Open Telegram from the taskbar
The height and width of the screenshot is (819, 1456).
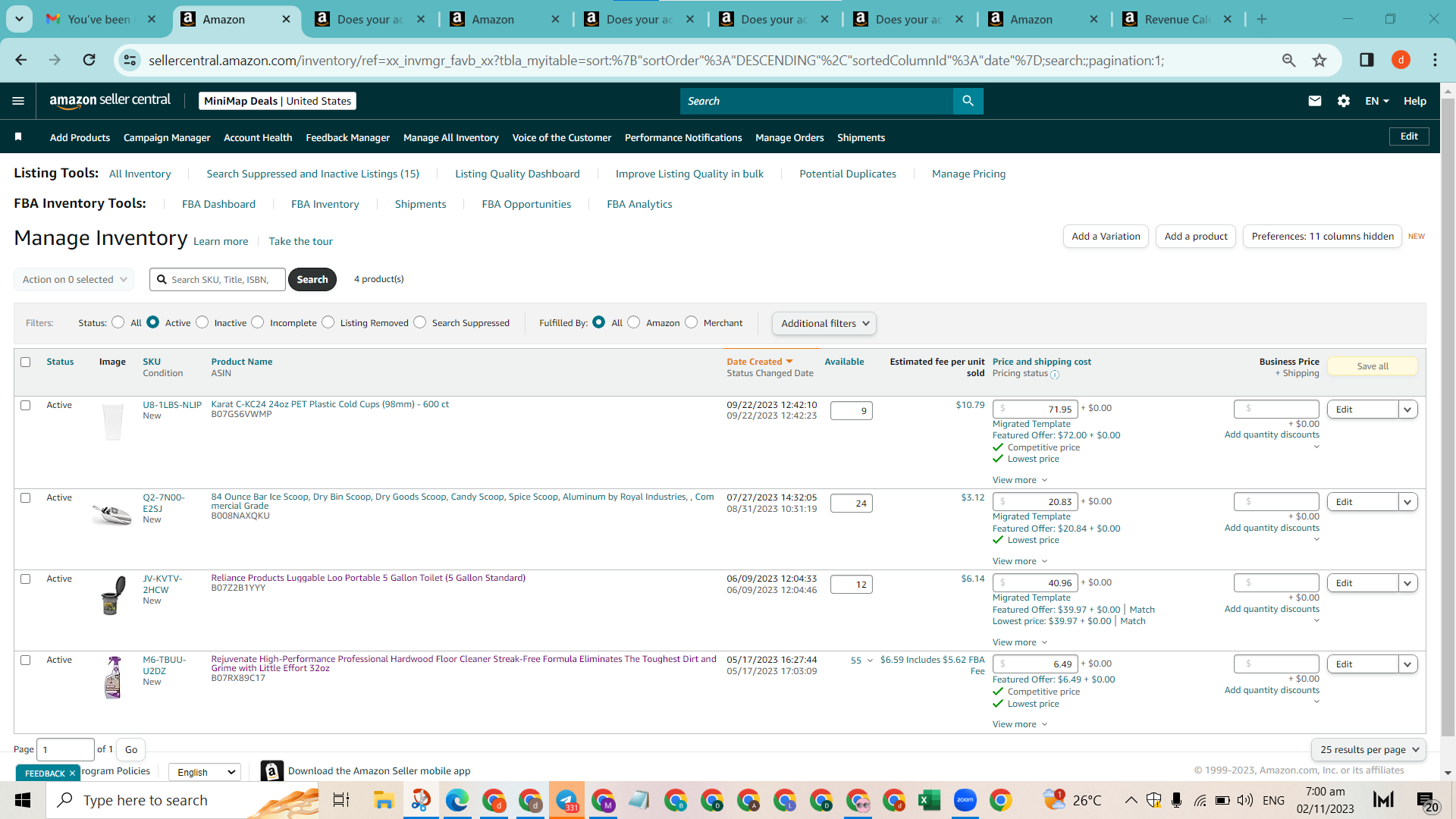point(566,800)
